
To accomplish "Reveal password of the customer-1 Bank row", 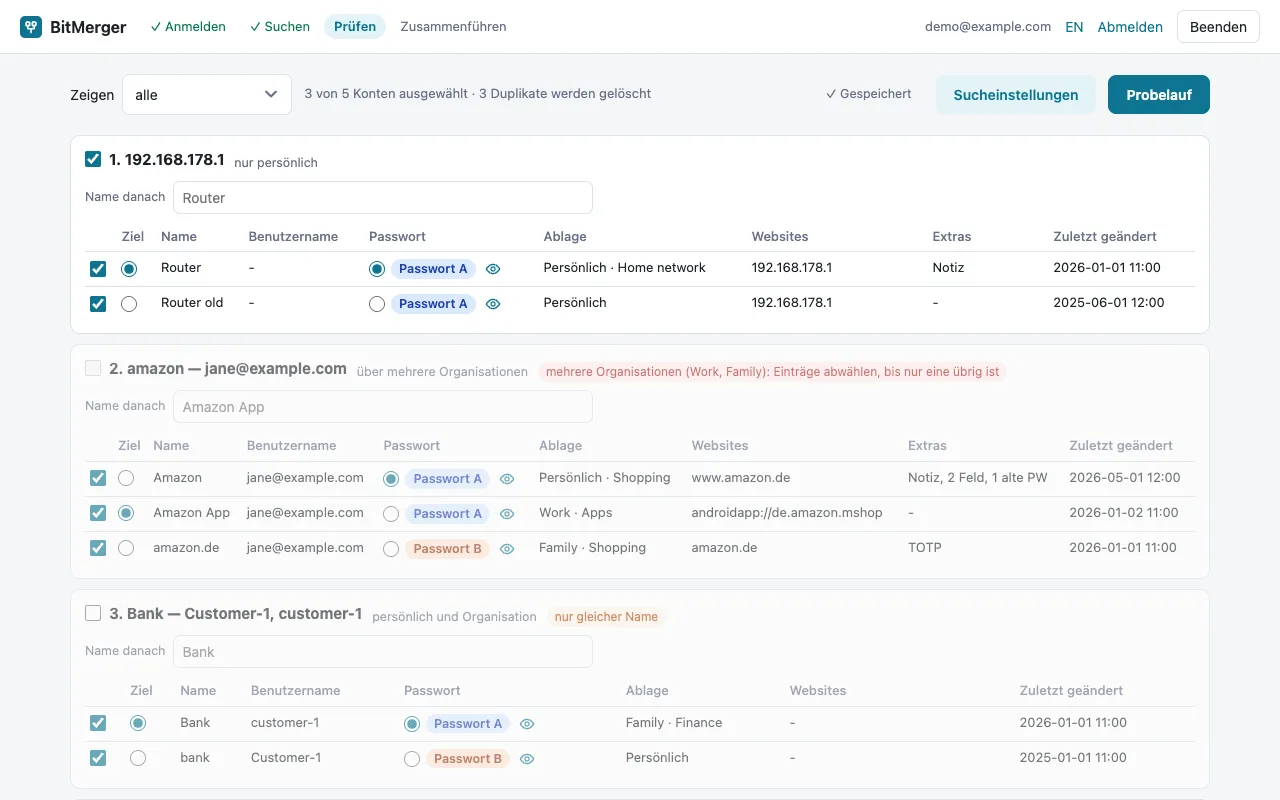I will coord(527,724).
